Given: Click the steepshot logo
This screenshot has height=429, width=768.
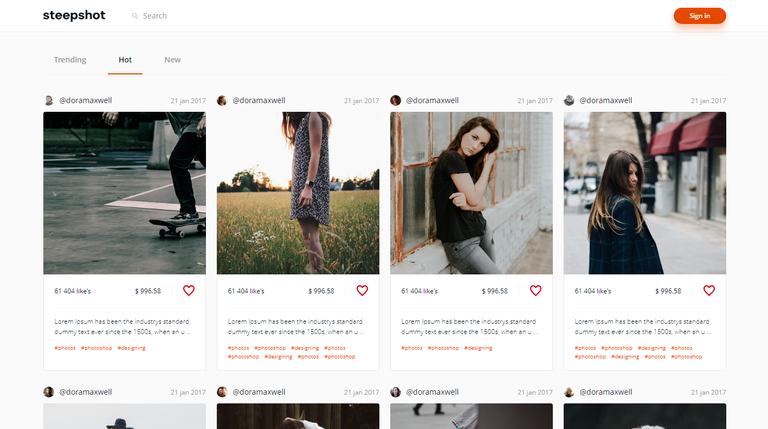Looking at the screenshot, I should [74, 15].
